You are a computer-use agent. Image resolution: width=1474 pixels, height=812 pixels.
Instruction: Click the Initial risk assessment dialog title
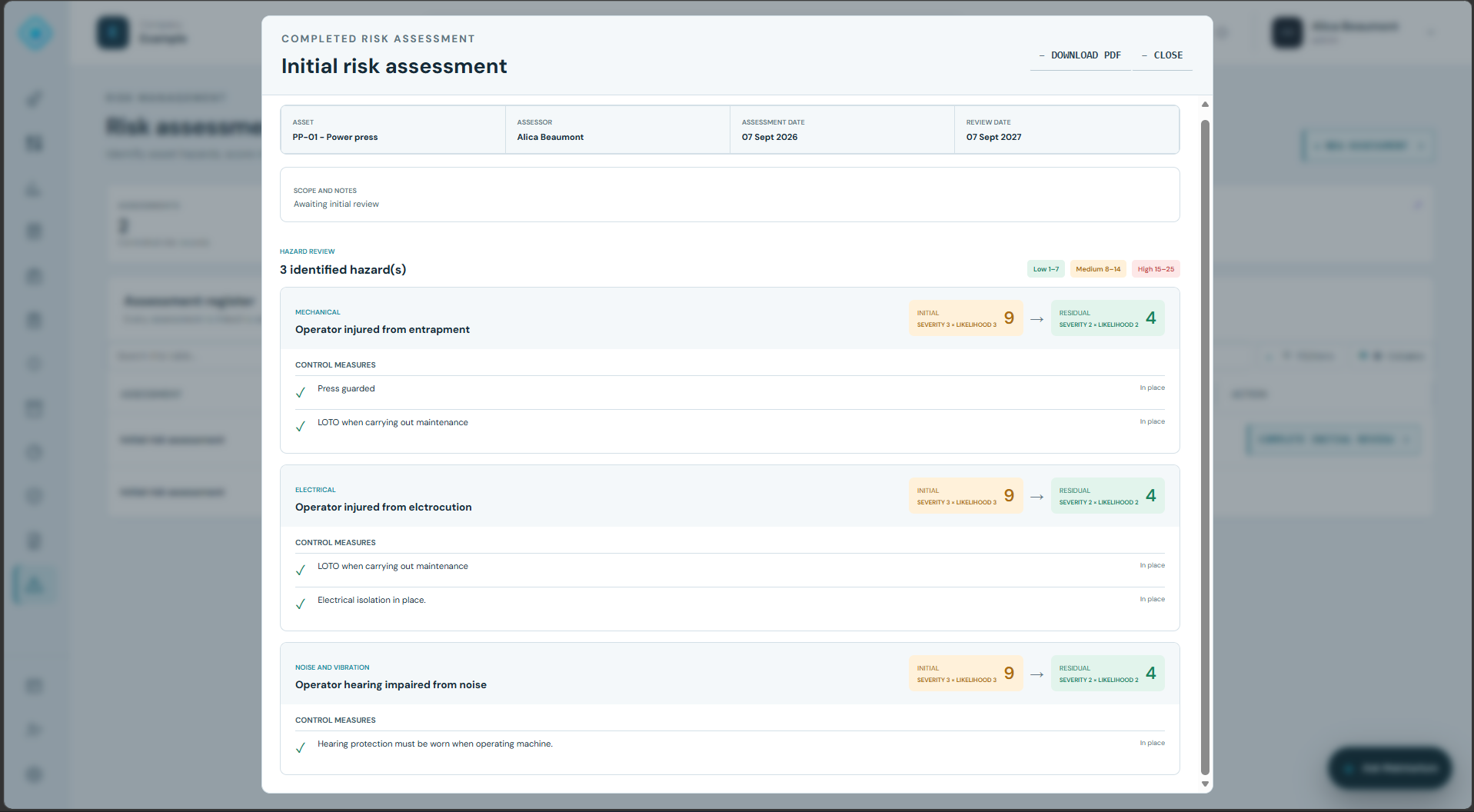[394, 66]
